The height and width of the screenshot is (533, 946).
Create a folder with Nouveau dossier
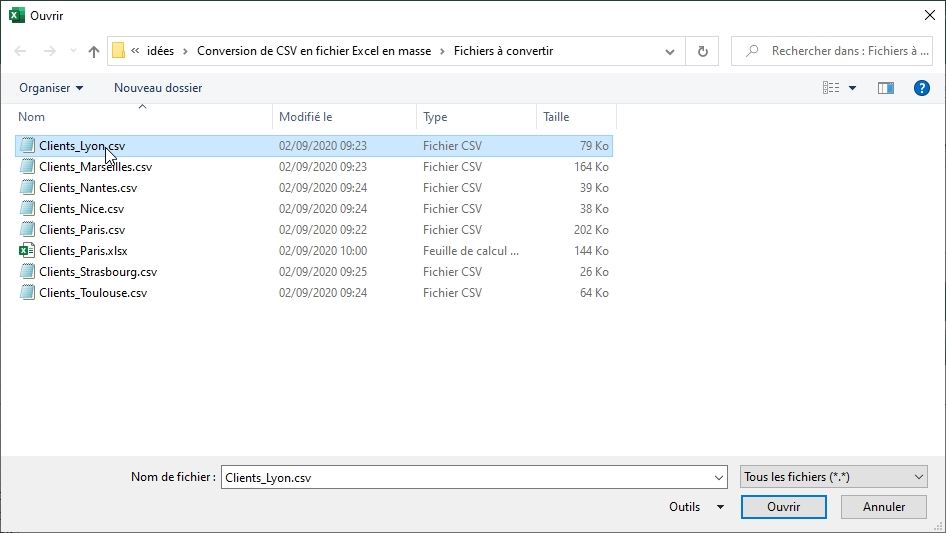tap(158, 88)
